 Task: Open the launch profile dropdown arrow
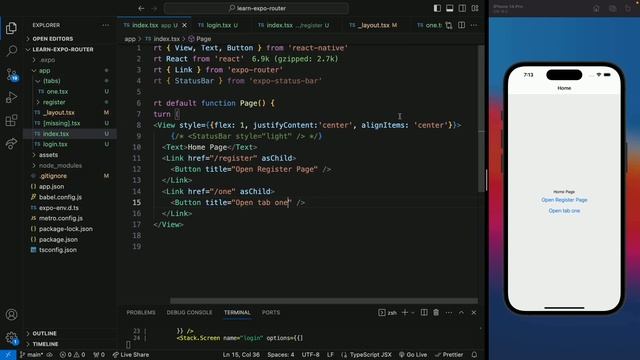413,312
